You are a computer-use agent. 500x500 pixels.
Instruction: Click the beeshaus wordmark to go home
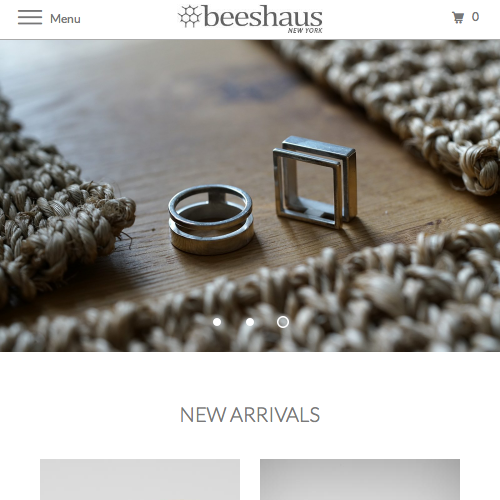[263, 16]
